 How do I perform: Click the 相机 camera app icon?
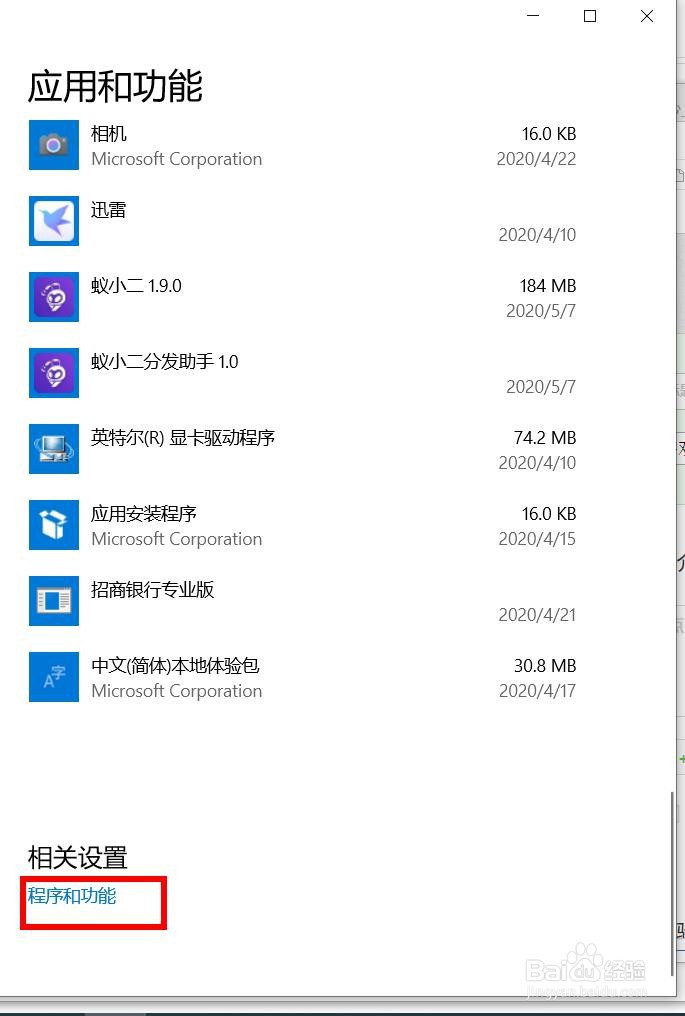click(54, 145)
